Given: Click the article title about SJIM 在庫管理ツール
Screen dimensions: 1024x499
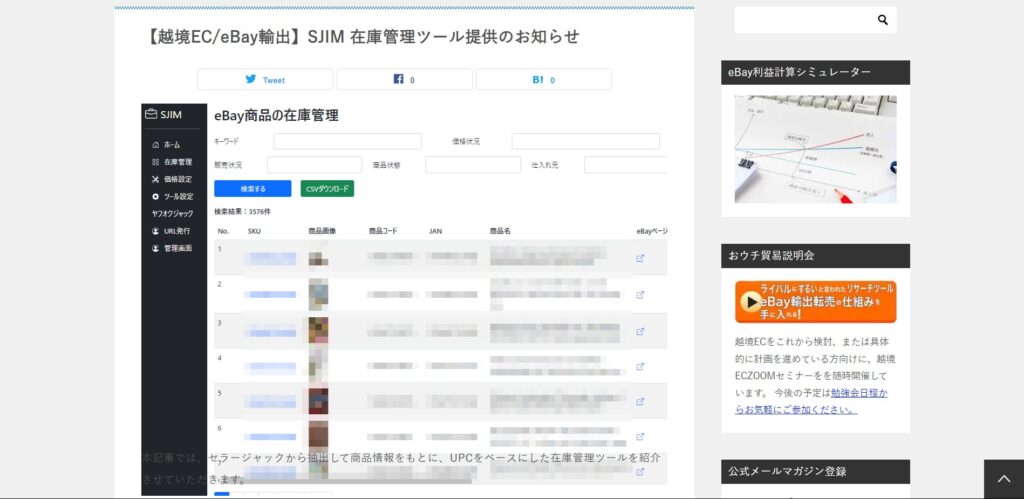Looking at the screenshot, I should click(363, 37).
